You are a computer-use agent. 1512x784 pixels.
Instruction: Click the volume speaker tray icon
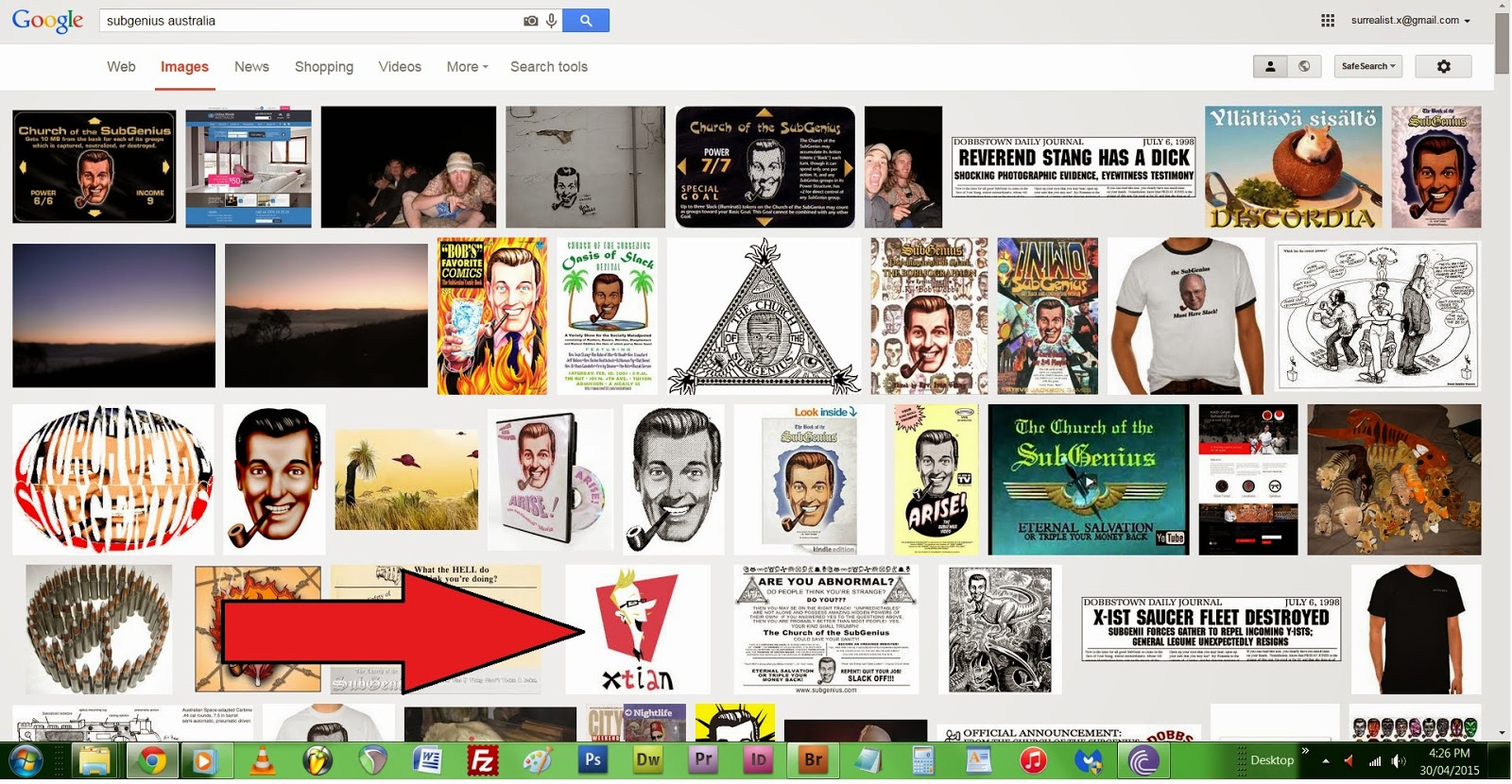pos(1399,760)
